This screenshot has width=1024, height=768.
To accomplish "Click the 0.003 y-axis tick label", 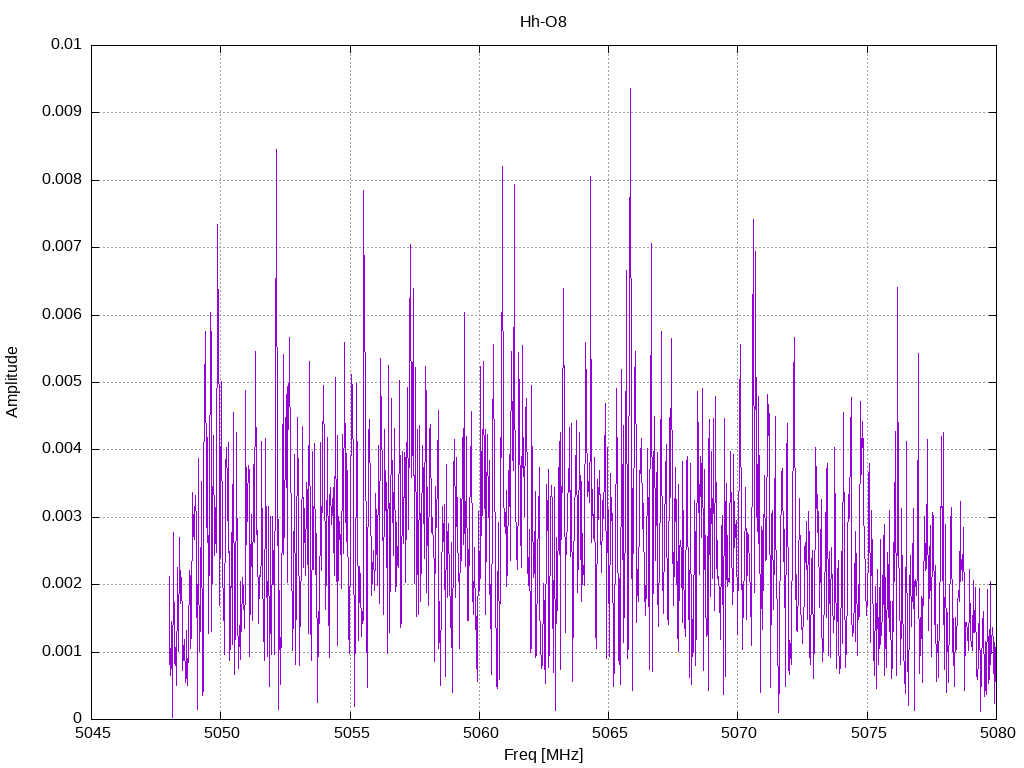I will [61, 517].
